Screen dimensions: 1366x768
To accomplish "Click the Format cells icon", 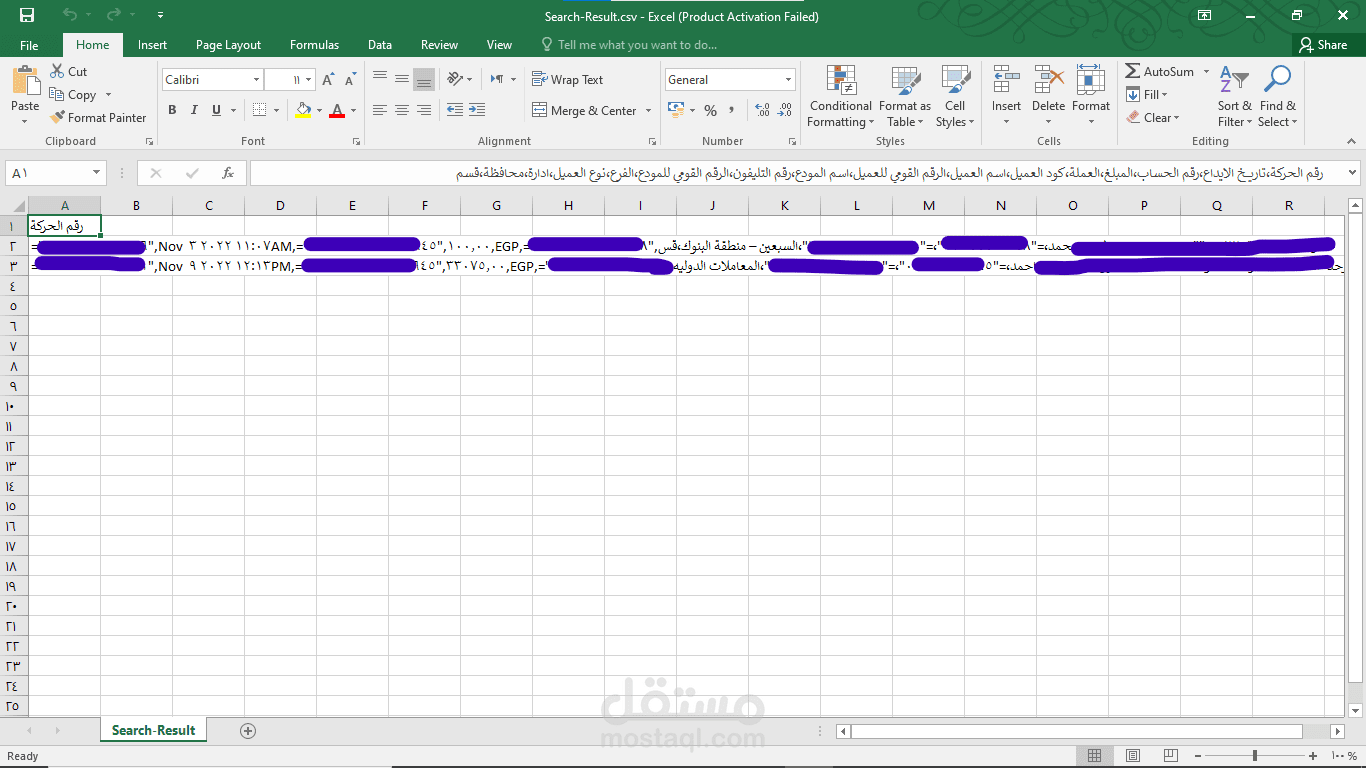I will coord(1091,80).
